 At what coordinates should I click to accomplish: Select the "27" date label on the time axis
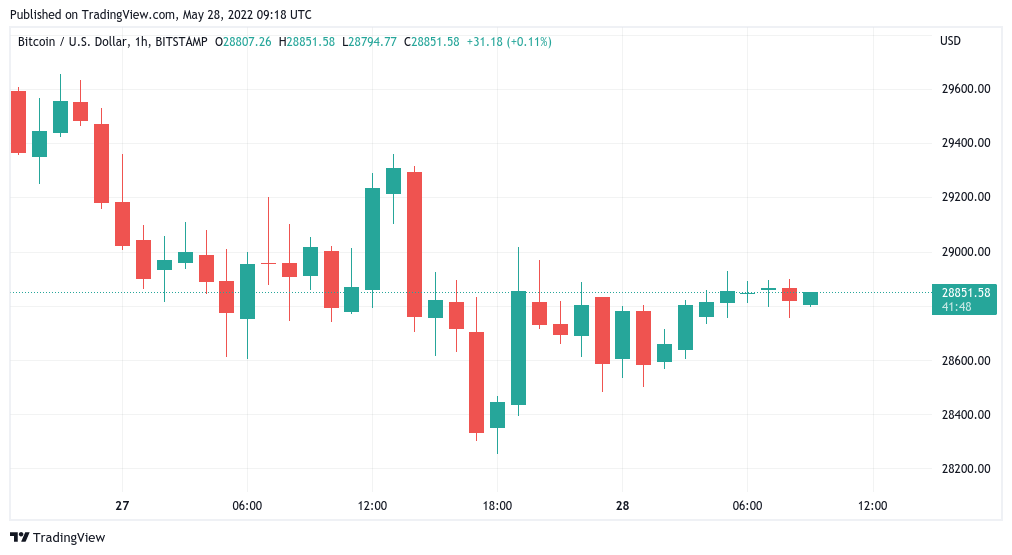[x=122, y=506]
